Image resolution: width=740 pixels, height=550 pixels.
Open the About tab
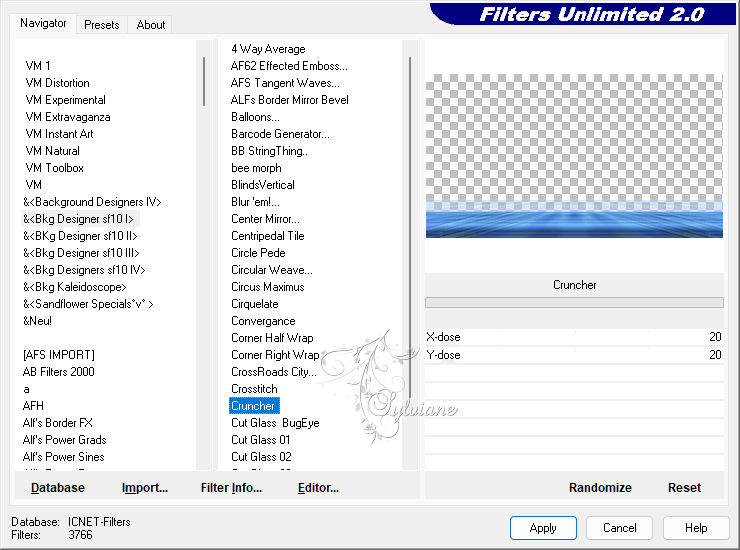151,25
